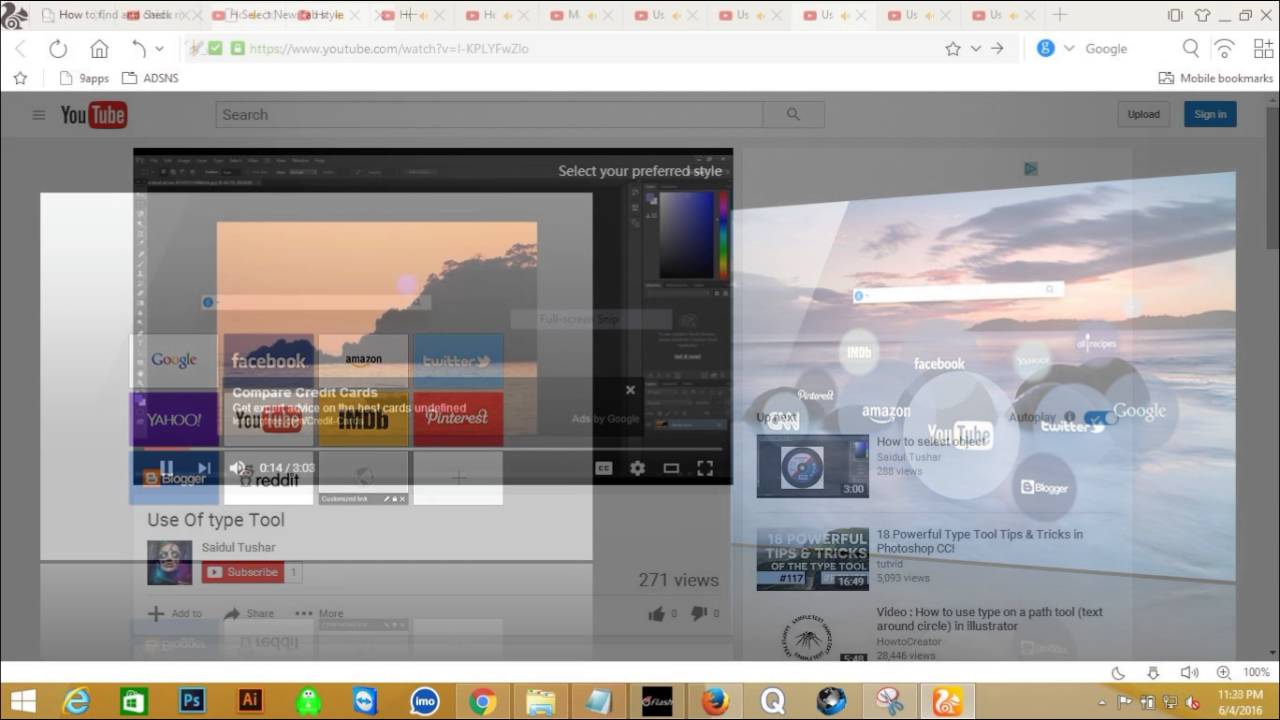
Task: Click the channel avatar beside Subscribe
Action: click(x=169, y=562)
